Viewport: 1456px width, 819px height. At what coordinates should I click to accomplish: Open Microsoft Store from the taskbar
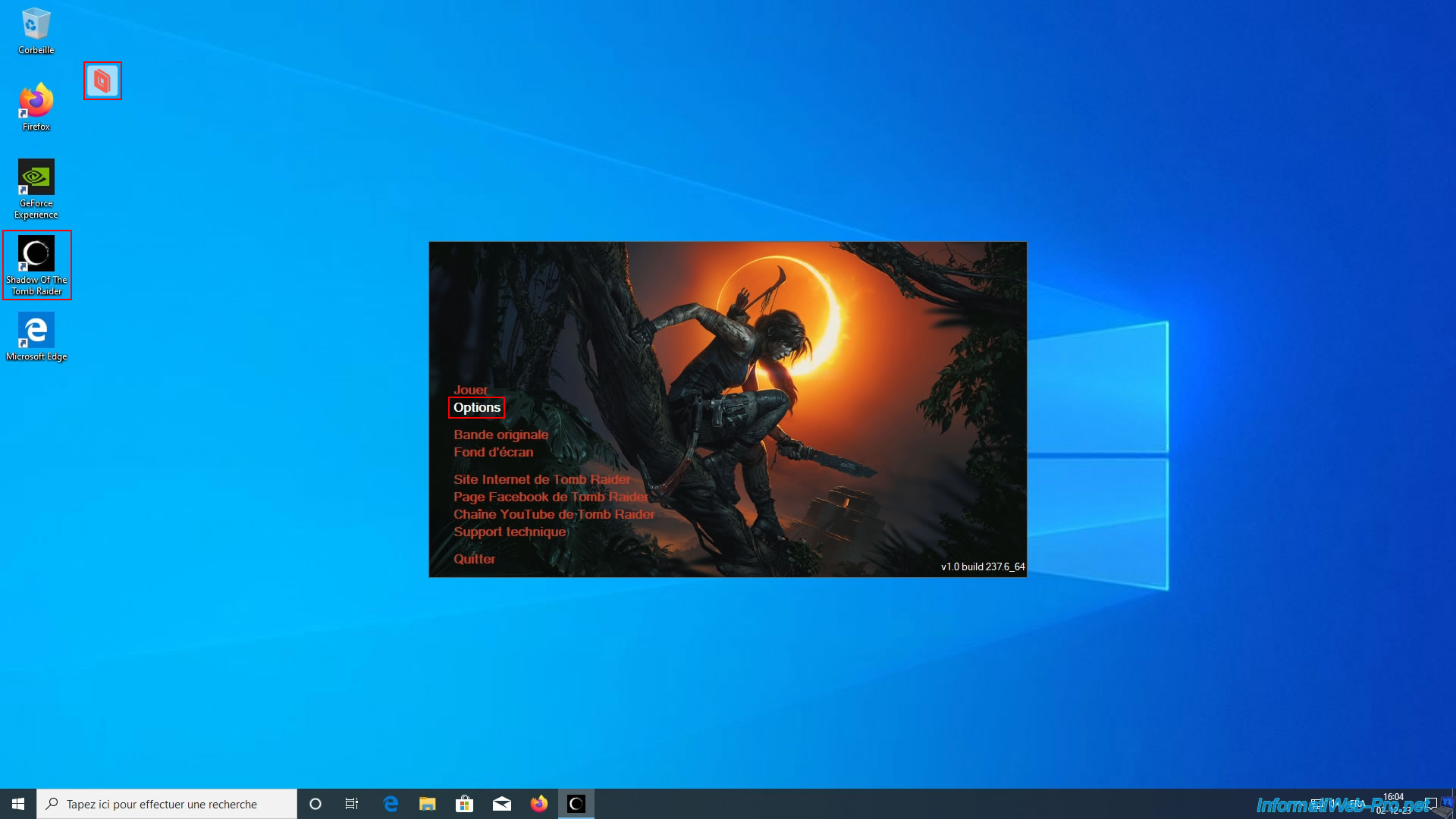(464, 804)
